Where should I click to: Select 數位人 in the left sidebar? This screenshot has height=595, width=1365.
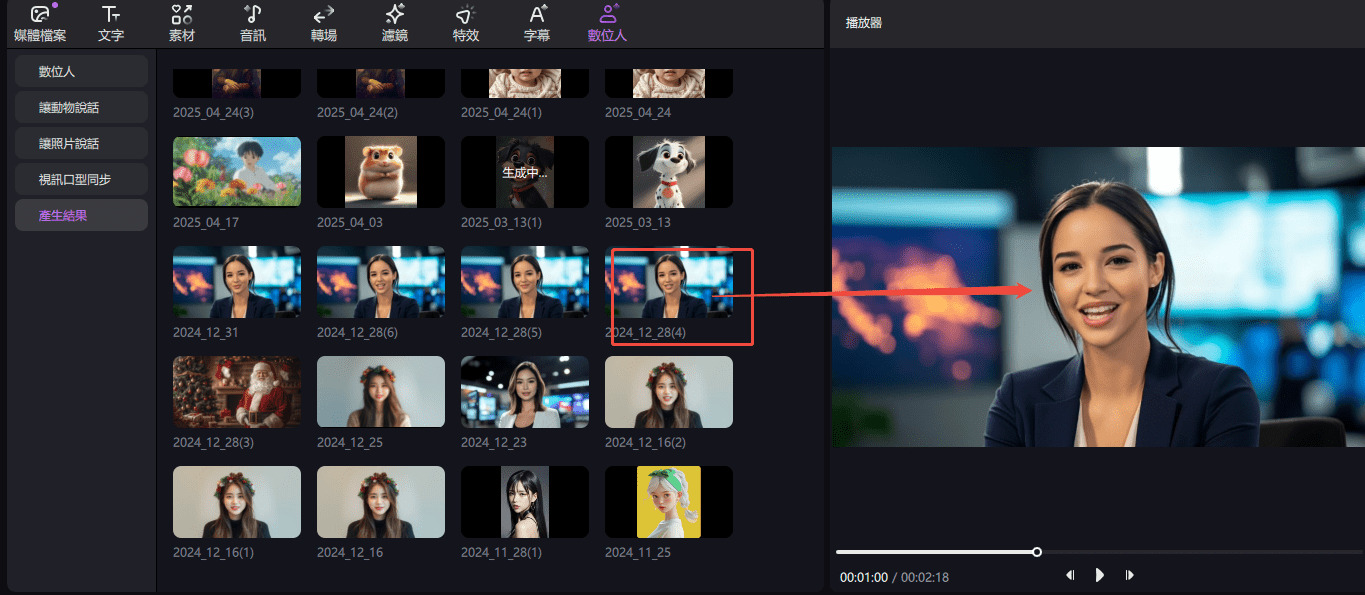(81, 71)
